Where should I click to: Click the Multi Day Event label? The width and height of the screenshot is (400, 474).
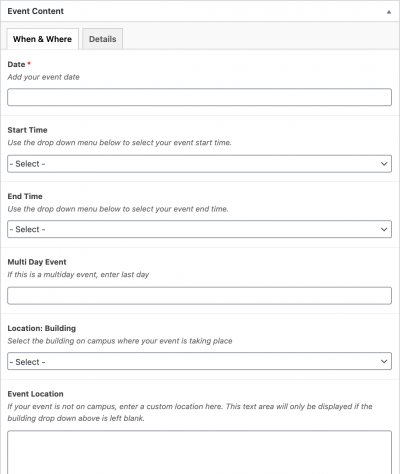37,262
